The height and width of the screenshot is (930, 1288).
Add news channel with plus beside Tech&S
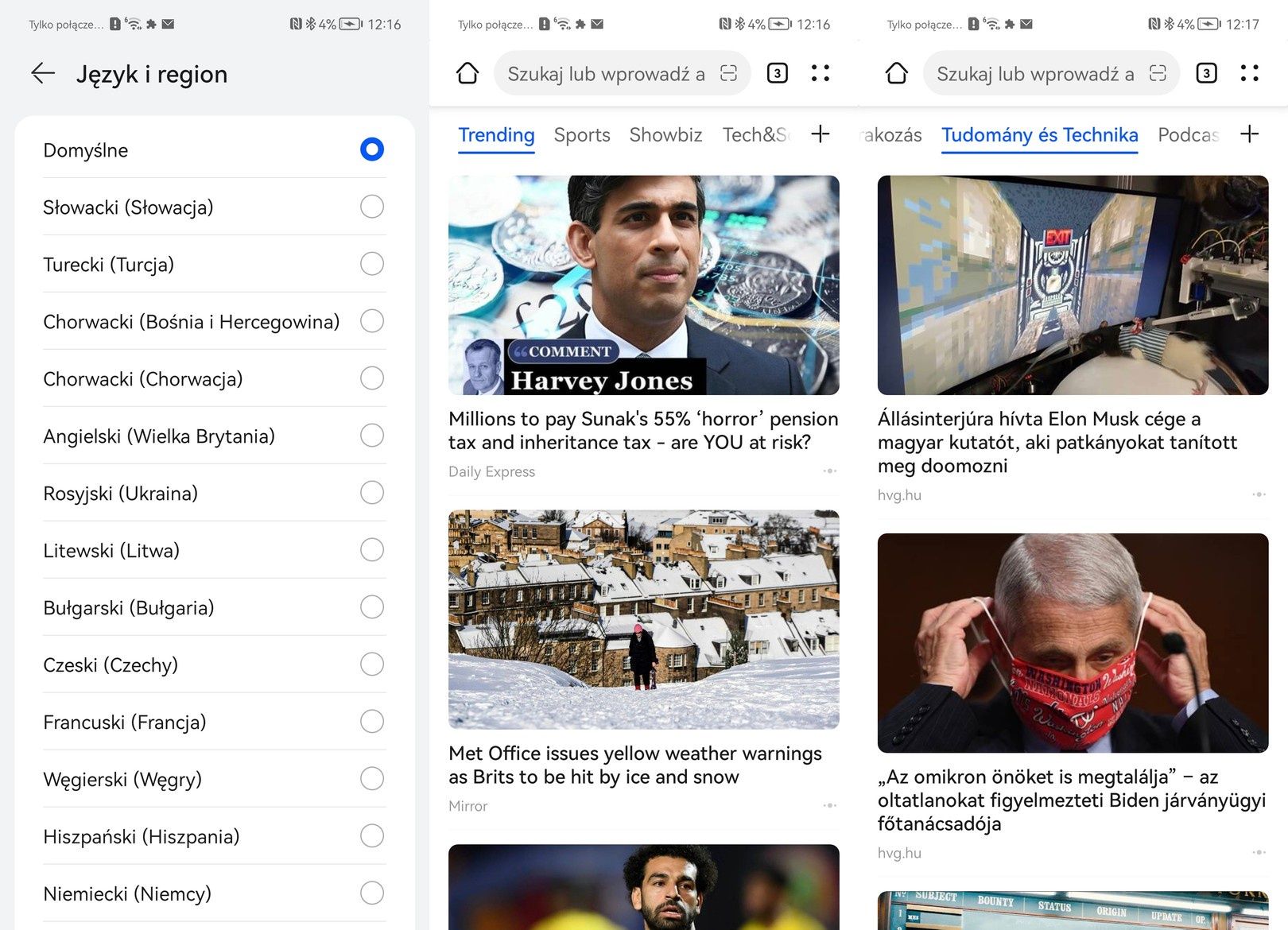821,134
